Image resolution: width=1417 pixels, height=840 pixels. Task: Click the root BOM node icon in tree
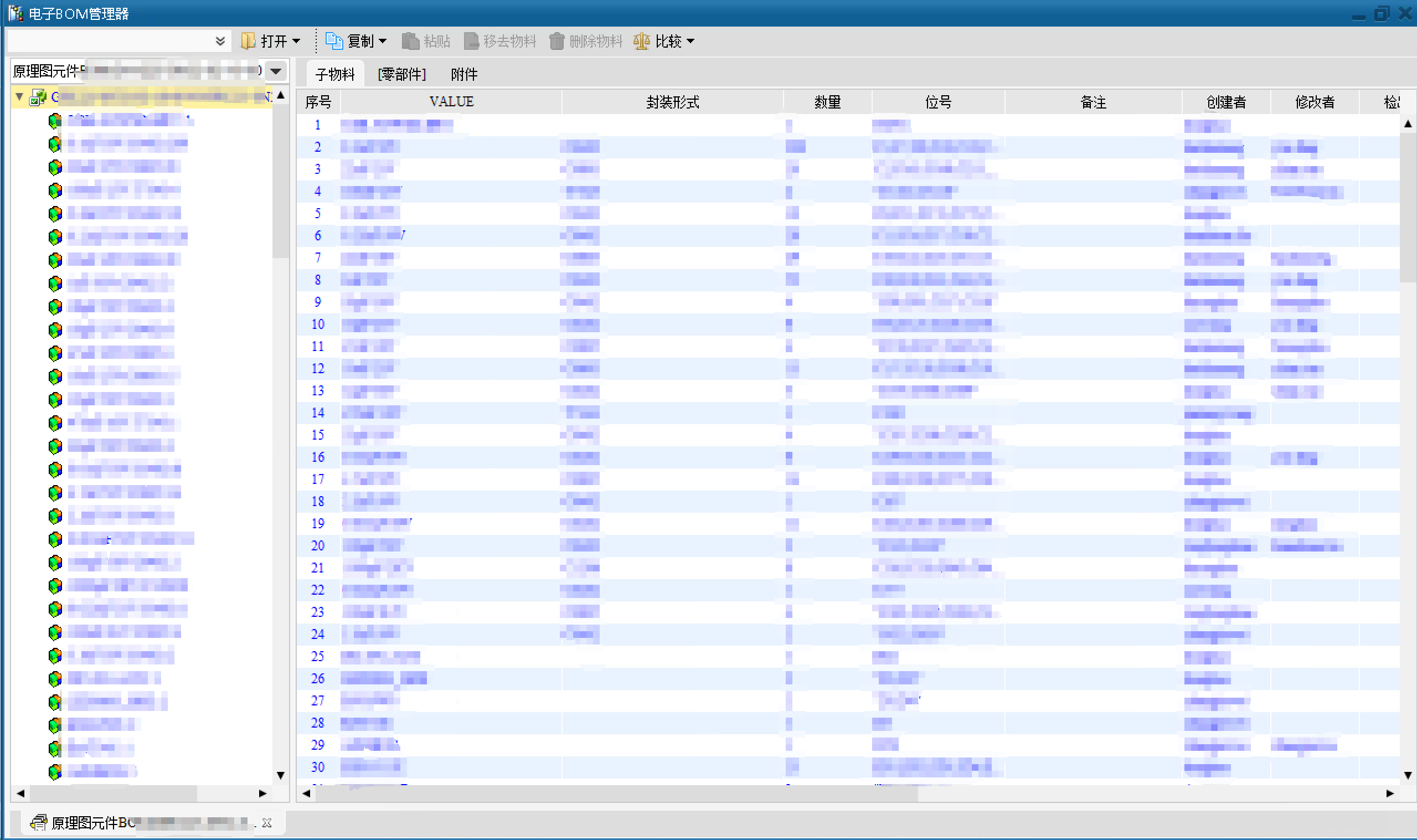click(x=38, y=97)
